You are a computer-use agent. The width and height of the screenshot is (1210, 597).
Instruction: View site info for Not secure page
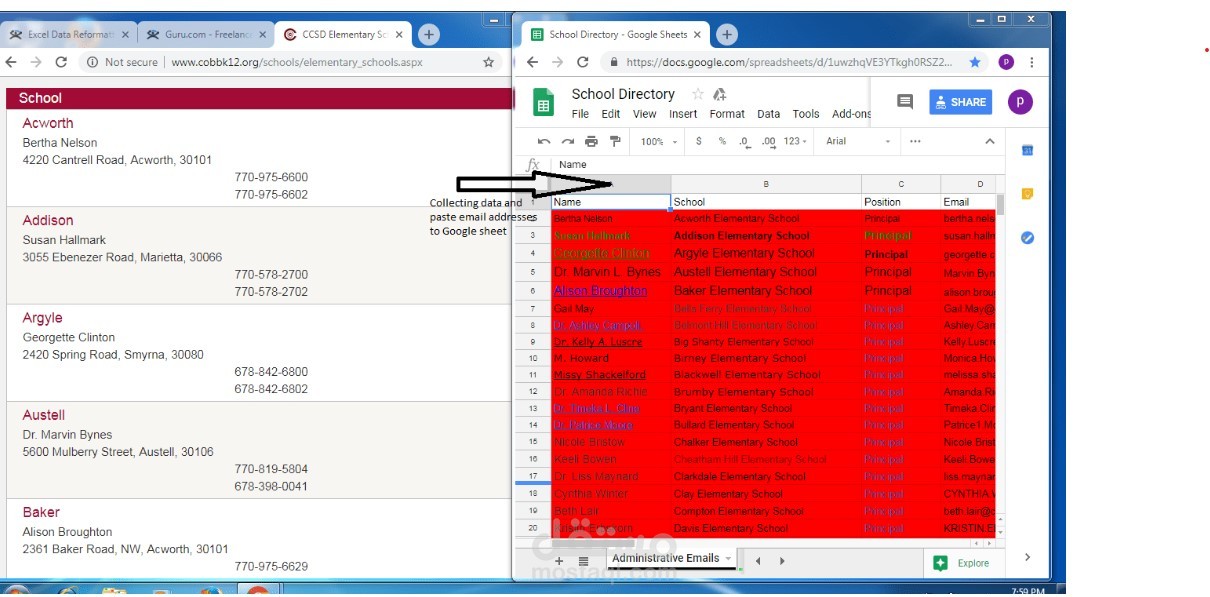coord(123,62)
